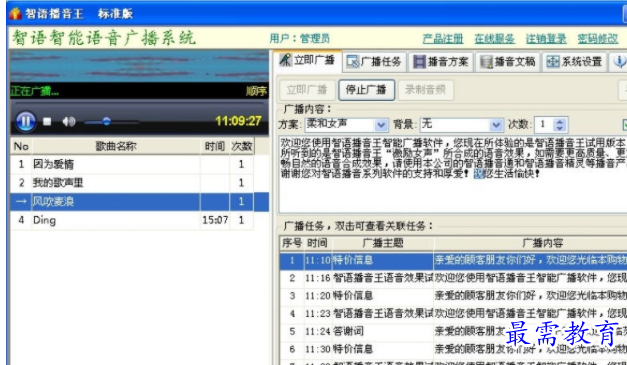
Task: Mute audio via the speaker icon
Action: 69,121
